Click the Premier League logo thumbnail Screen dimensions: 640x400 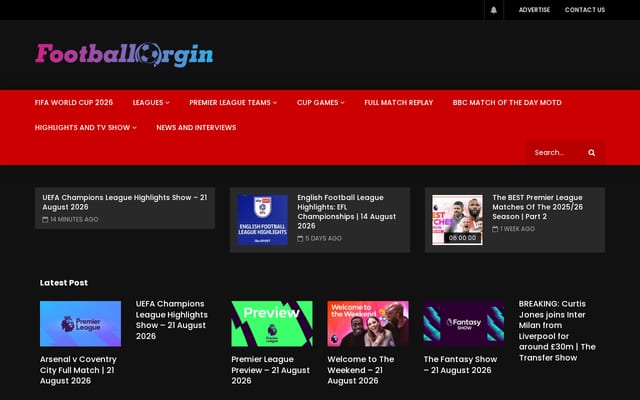point(80,324)
